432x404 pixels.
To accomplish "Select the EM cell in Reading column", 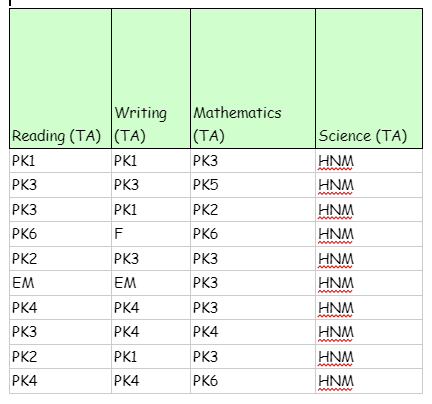I will [x=60, y=283].
